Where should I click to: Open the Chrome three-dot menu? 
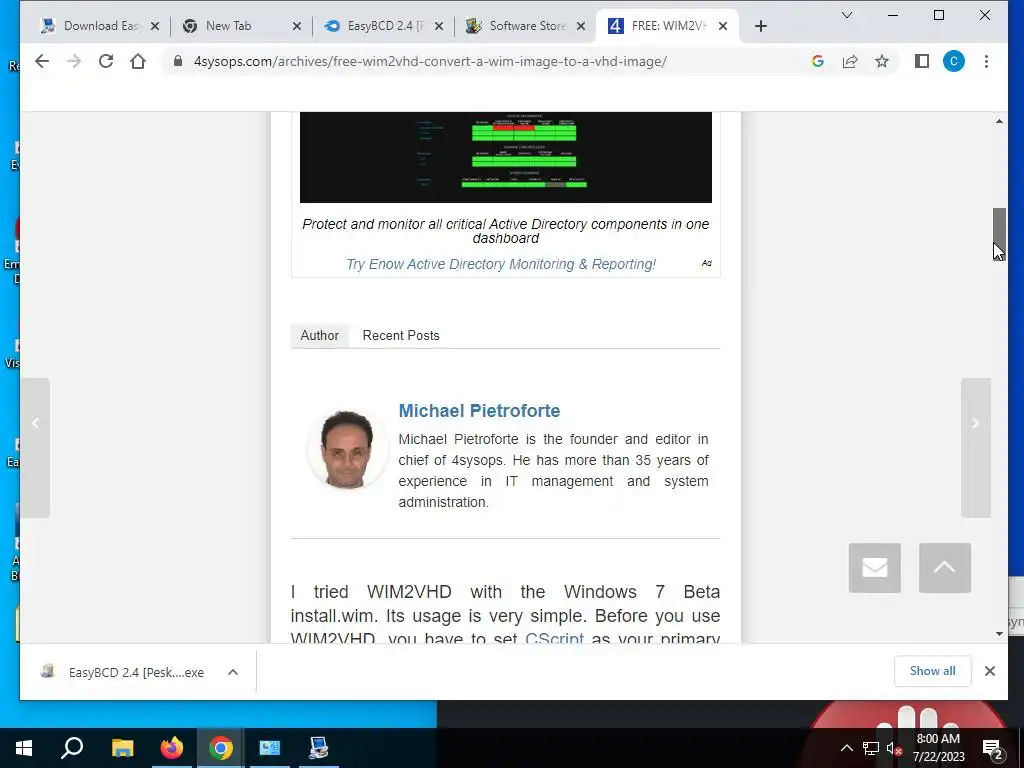click(986, 61)
